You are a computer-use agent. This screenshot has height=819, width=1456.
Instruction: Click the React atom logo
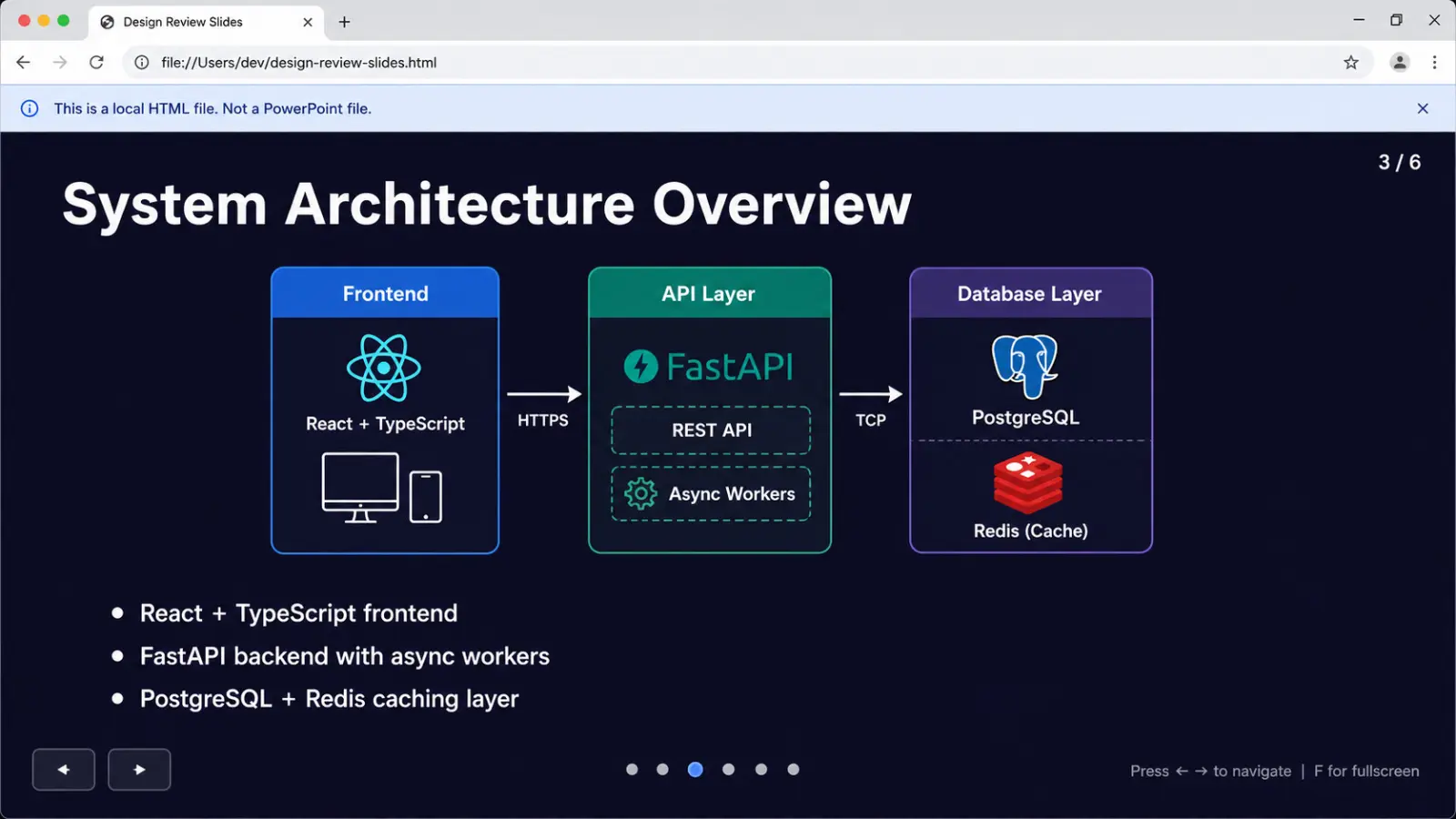(384, 368)
